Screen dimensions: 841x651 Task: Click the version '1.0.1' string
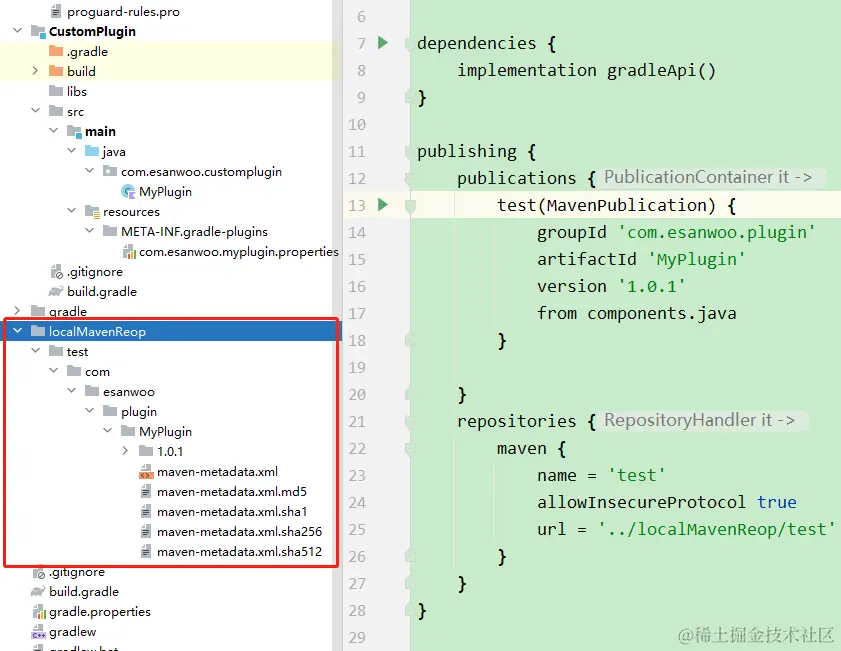[652, 286]
